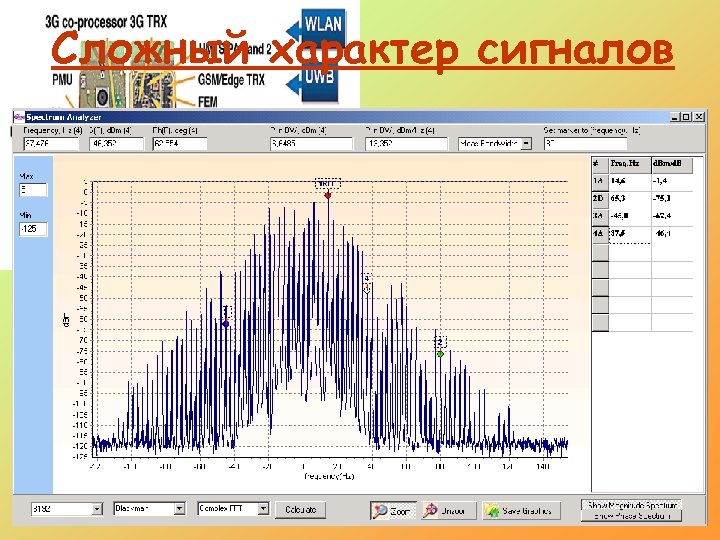Click the first empty row header below 4A
Screen dimensions: 720x540
tap(600, 253)
